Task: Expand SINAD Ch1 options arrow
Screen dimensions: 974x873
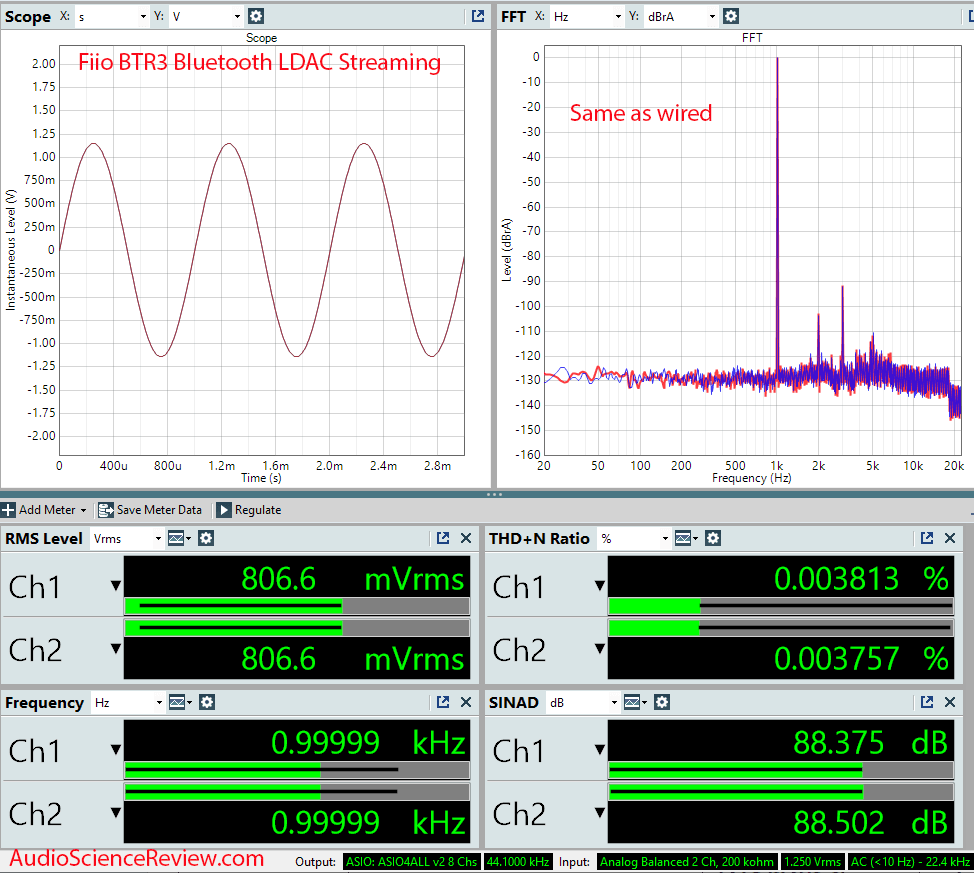Action: [599, 749]
